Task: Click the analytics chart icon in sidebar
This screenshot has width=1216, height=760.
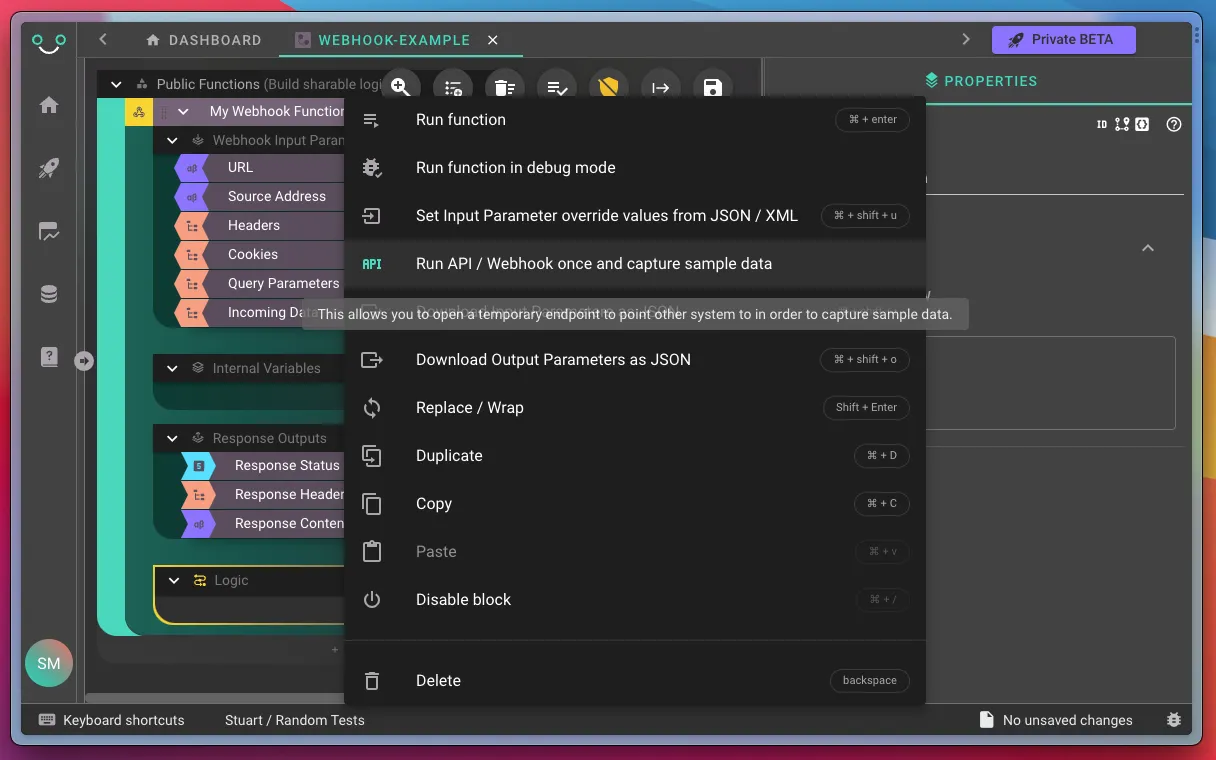Action: [49, 232]
